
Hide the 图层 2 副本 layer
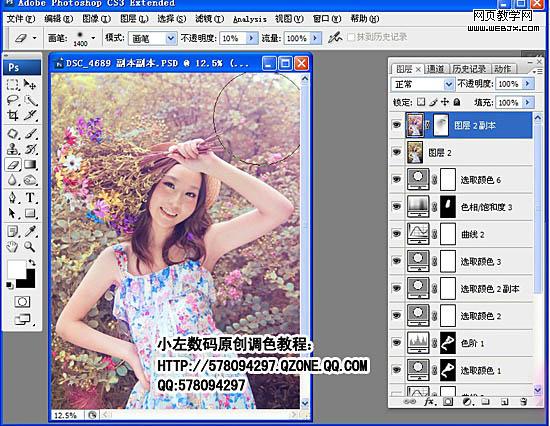click(397, 125)
